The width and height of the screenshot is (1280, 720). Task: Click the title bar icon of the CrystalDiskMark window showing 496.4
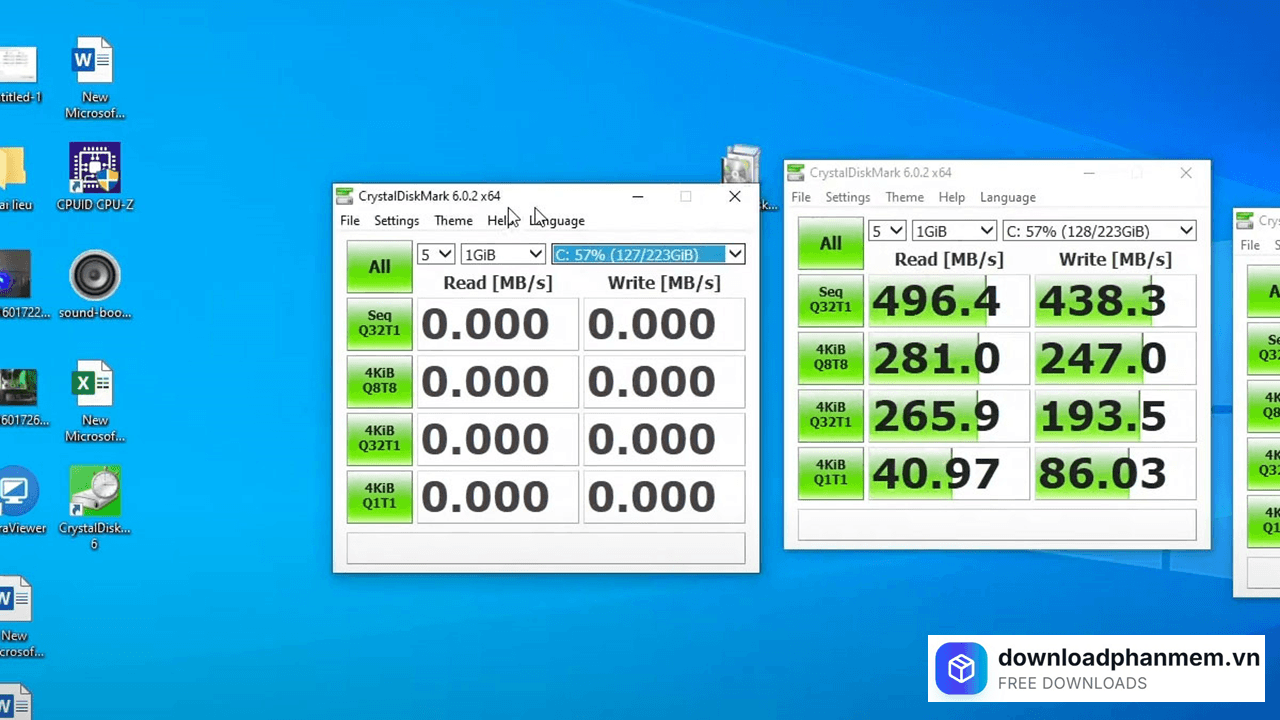click(796, 173)
